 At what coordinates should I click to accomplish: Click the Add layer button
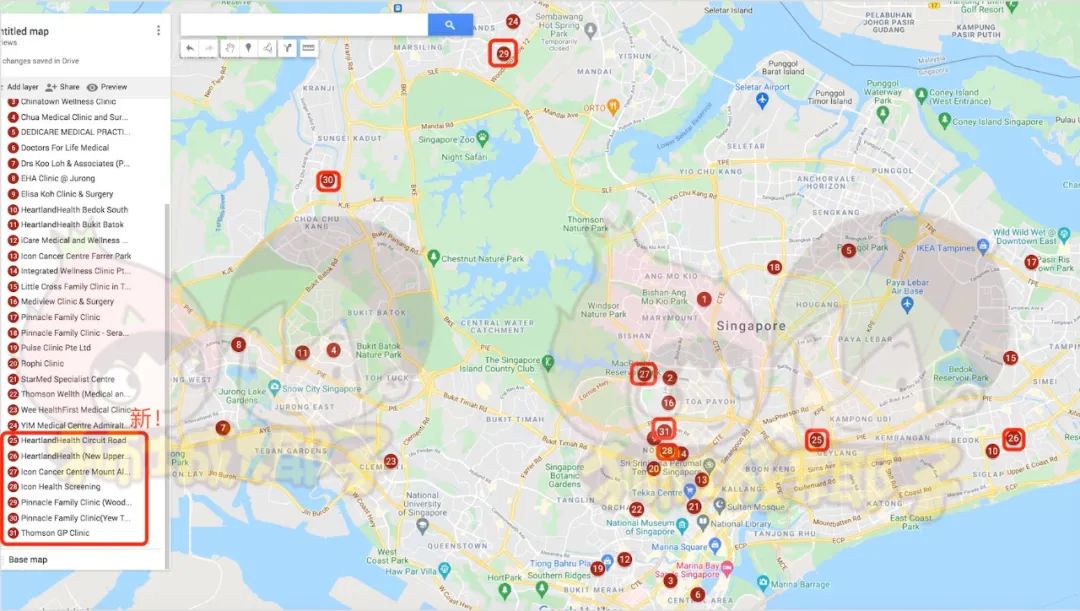19,87
